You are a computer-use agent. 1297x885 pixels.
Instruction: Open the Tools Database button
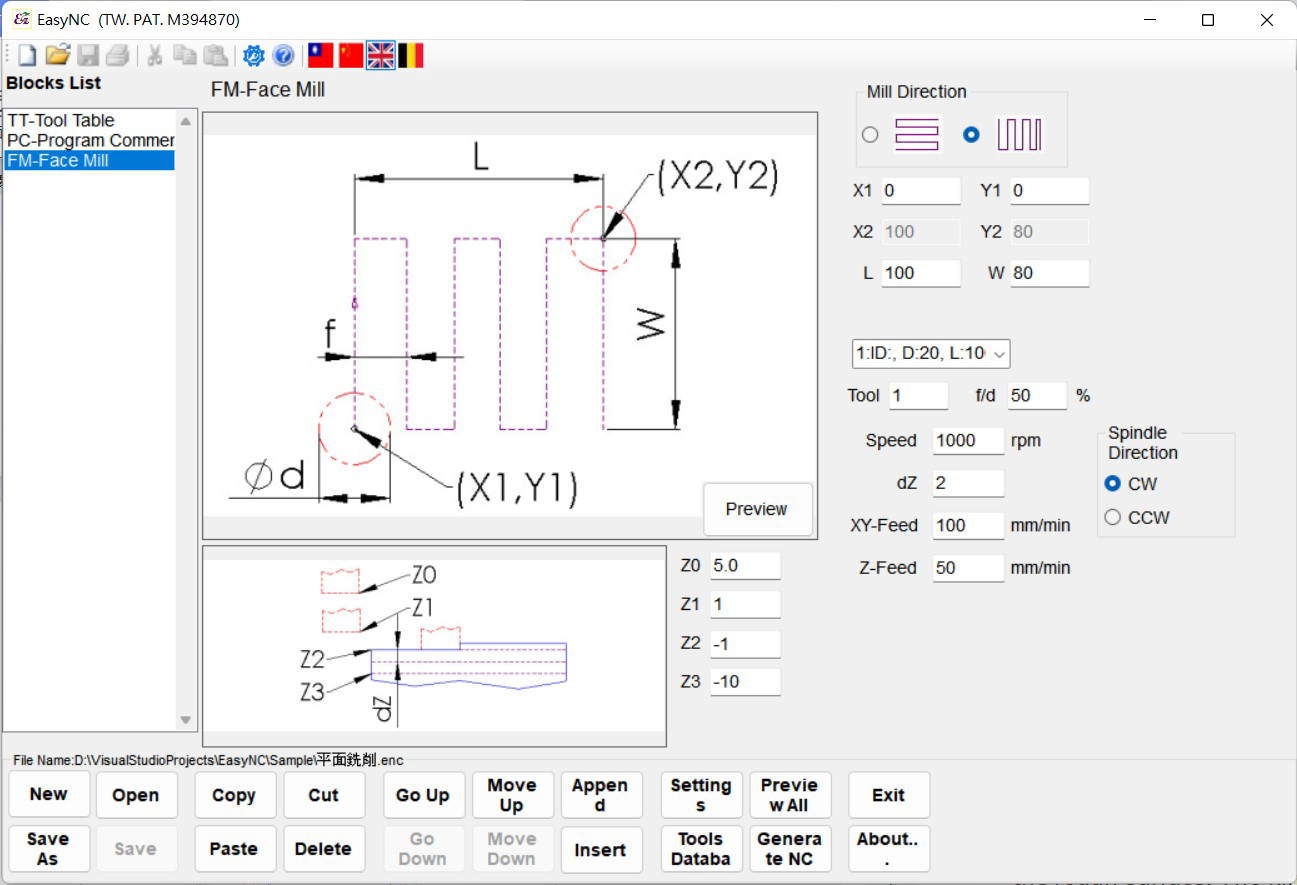tap(701, 849)
